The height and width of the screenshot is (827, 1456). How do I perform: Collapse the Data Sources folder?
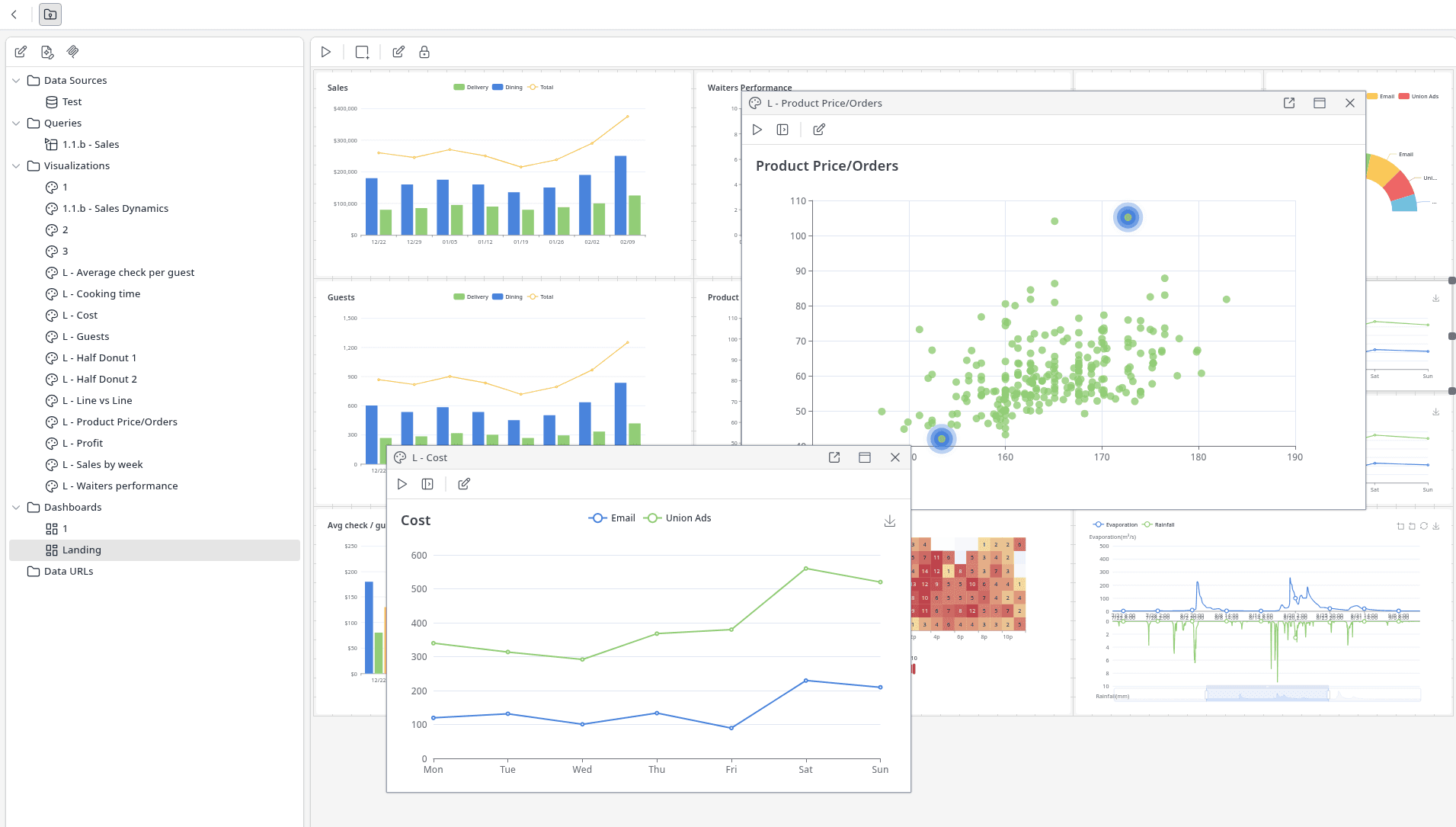pyautogui.click(x=16, y=80)
